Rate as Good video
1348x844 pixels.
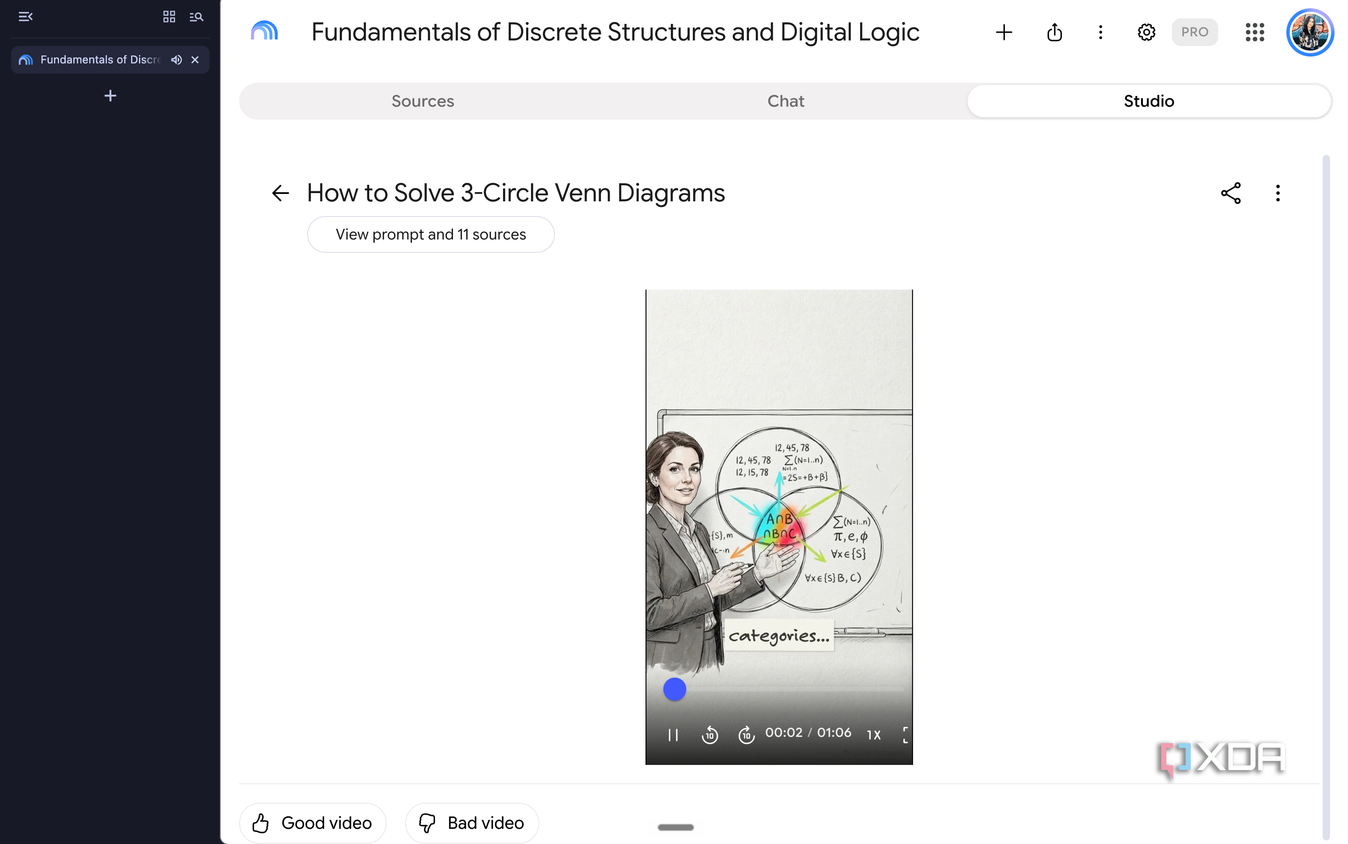[313, 823]
